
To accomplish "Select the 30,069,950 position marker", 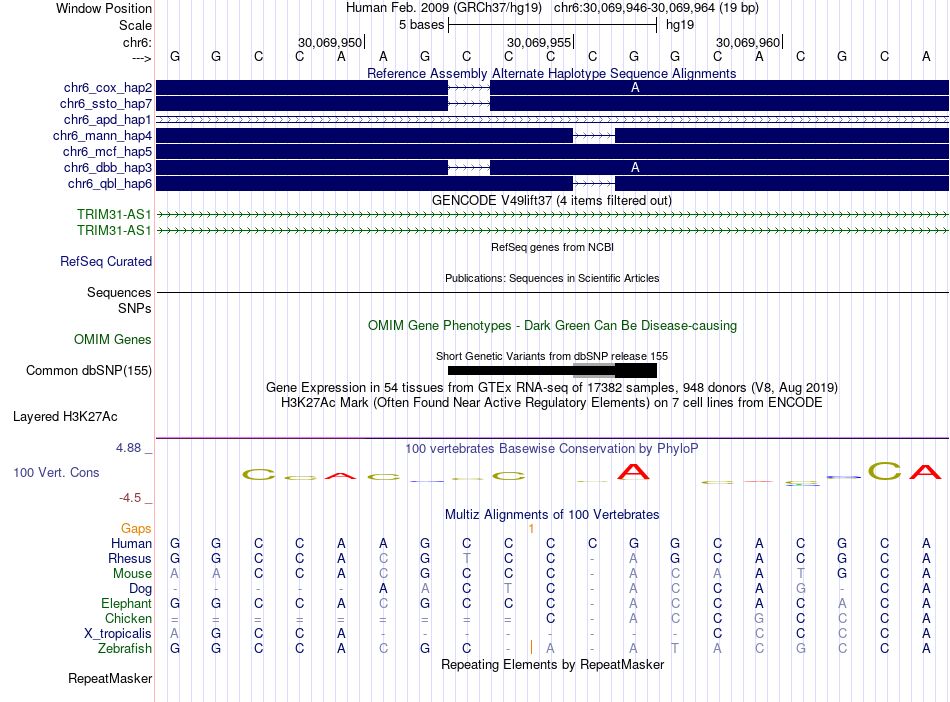I will [331, 42].
